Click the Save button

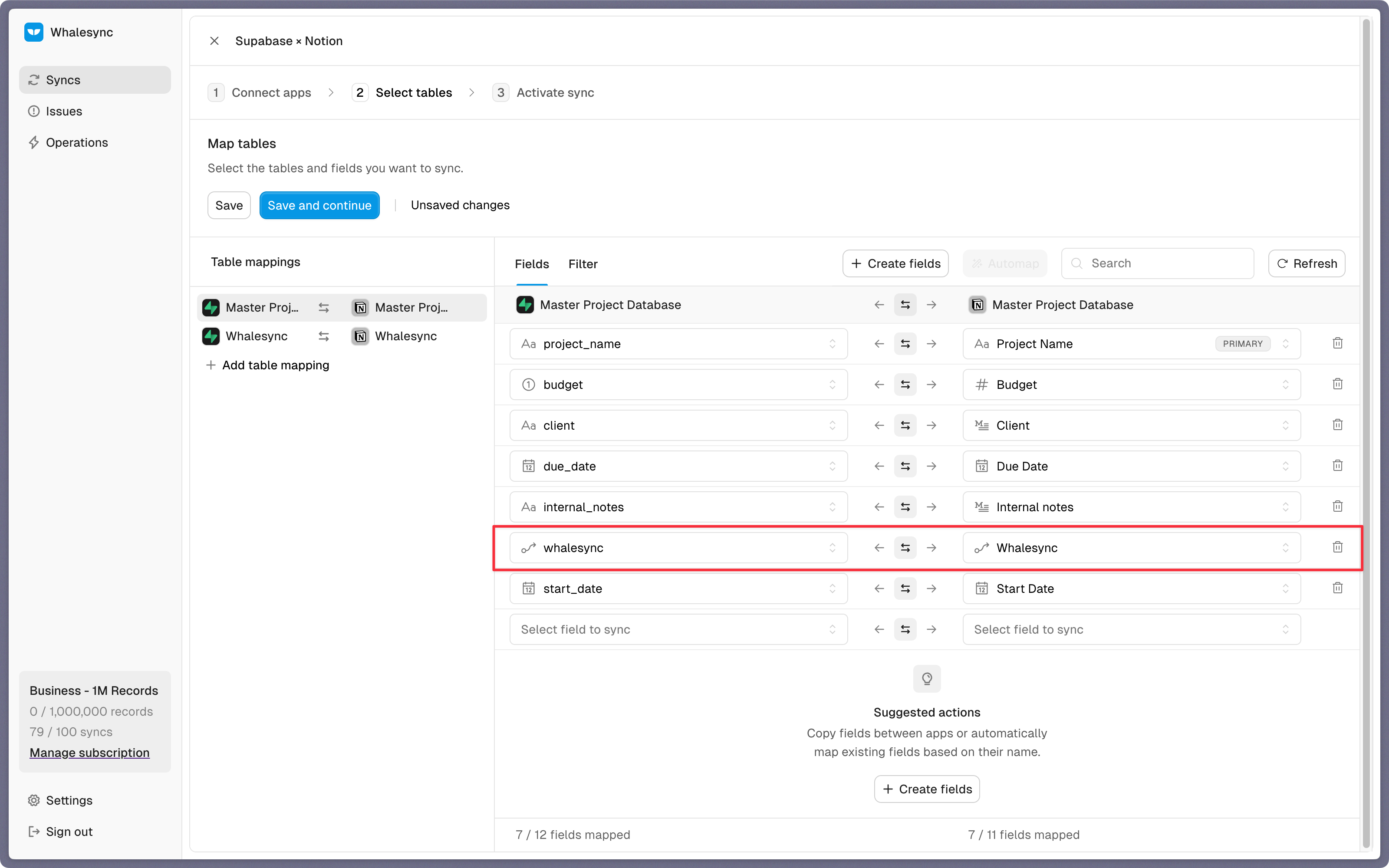click(x=229, y=206)
